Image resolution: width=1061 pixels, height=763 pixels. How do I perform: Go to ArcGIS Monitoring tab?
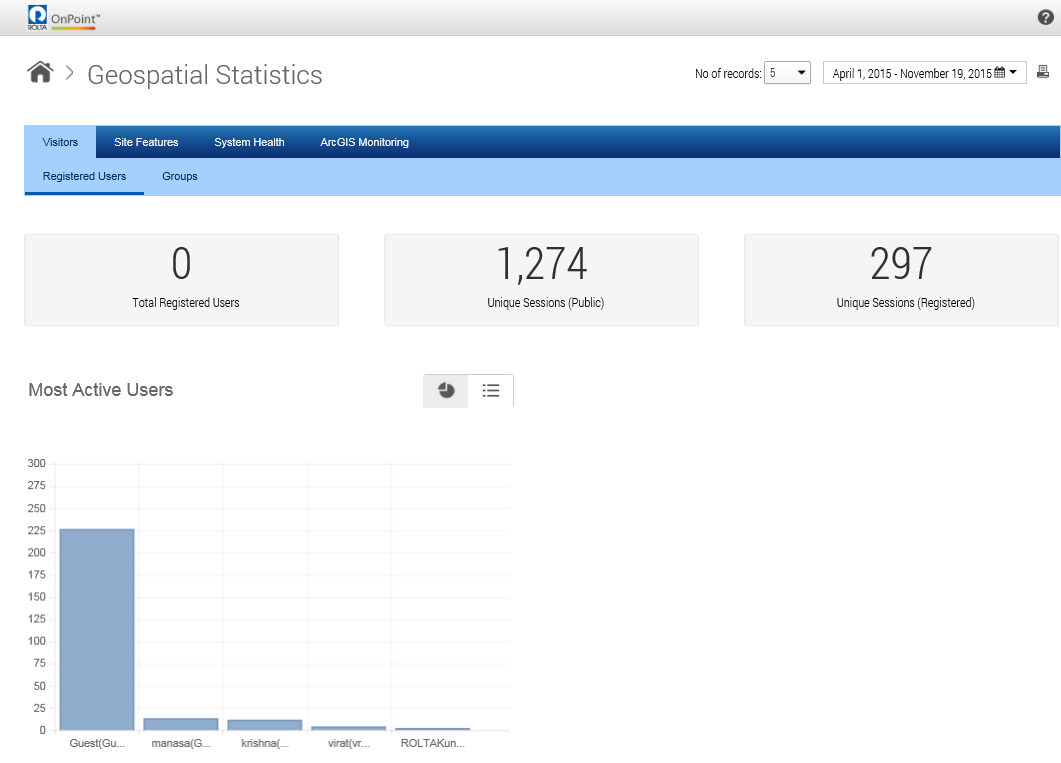point(364,142)
